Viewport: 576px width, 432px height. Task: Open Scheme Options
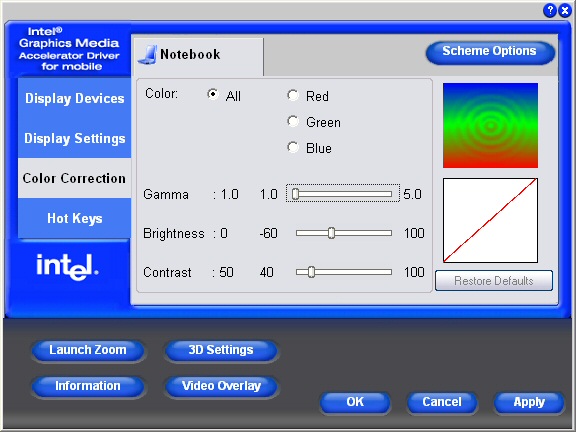point(490,52)
